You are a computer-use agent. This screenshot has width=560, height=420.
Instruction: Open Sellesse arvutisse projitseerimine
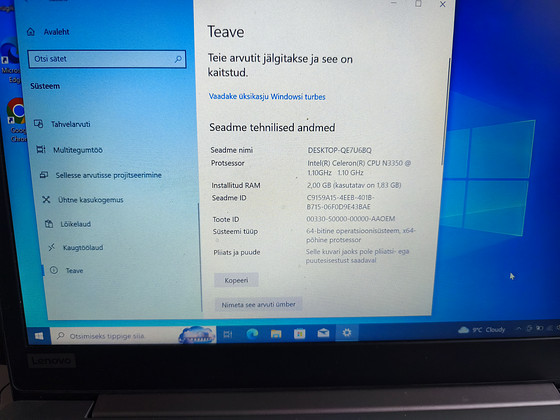[x=109, y=175]
